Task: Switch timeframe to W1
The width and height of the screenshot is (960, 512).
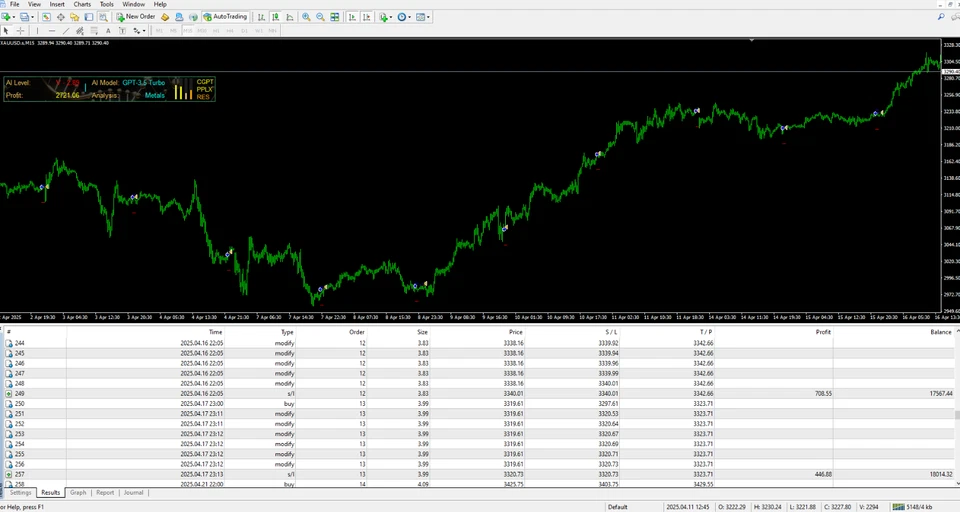Action: [258, 30]
